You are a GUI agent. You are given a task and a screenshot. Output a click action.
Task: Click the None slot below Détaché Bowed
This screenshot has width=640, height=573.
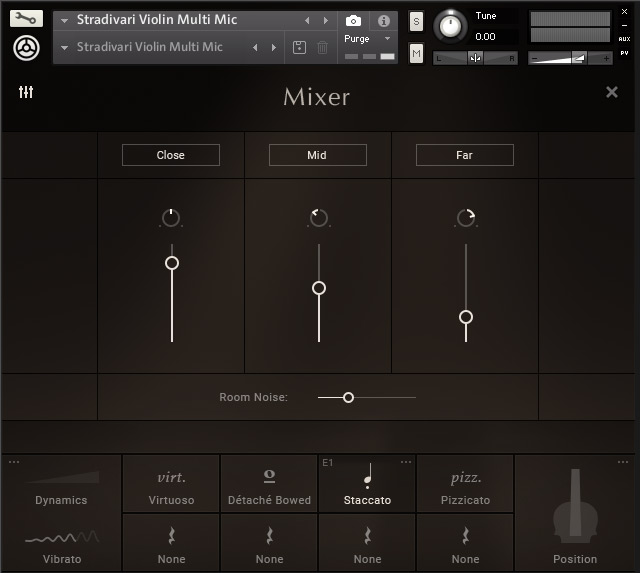[269, 543]
